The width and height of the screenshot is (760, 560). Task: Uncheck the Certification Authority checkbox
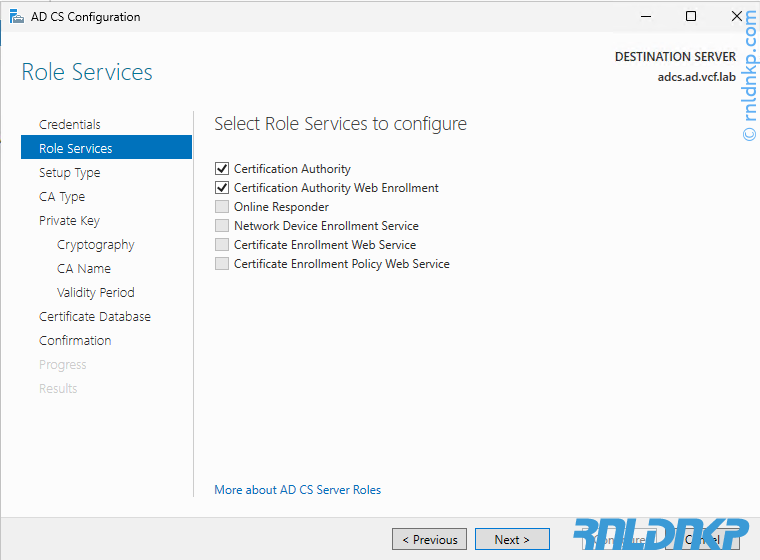[x=222, y=169]
